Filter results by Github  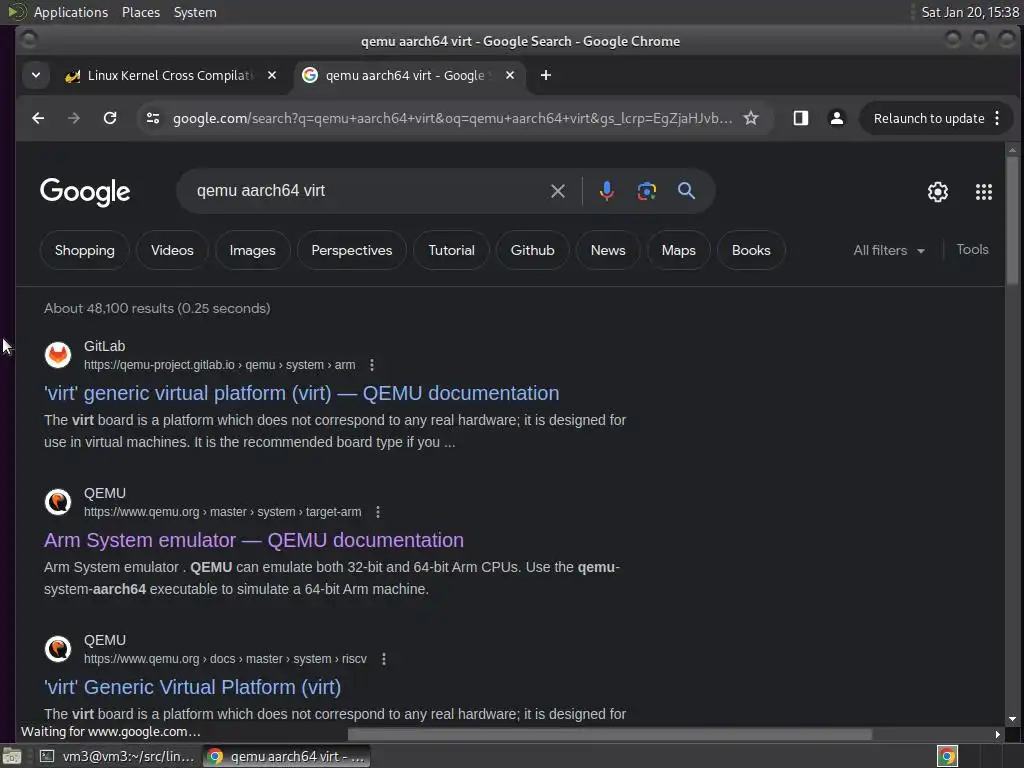pyautogui.click(x=532, y=251)
